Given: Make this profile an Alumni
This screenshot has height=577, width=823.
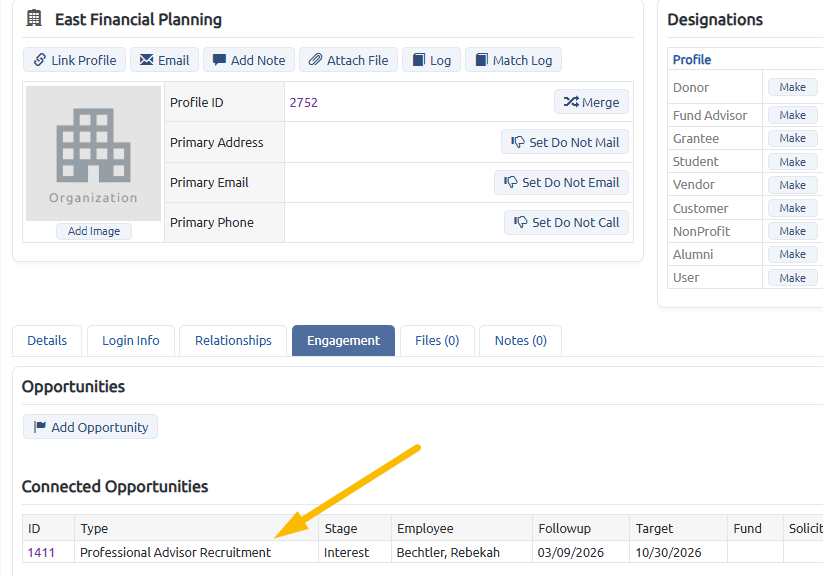Looking at the screenshot, I should (x=792, y=254).
